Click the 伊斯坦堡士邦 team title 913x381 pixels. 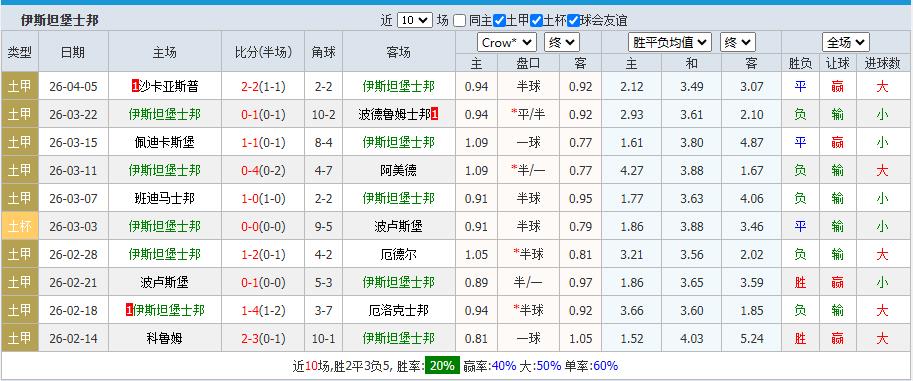click(60, 20)
